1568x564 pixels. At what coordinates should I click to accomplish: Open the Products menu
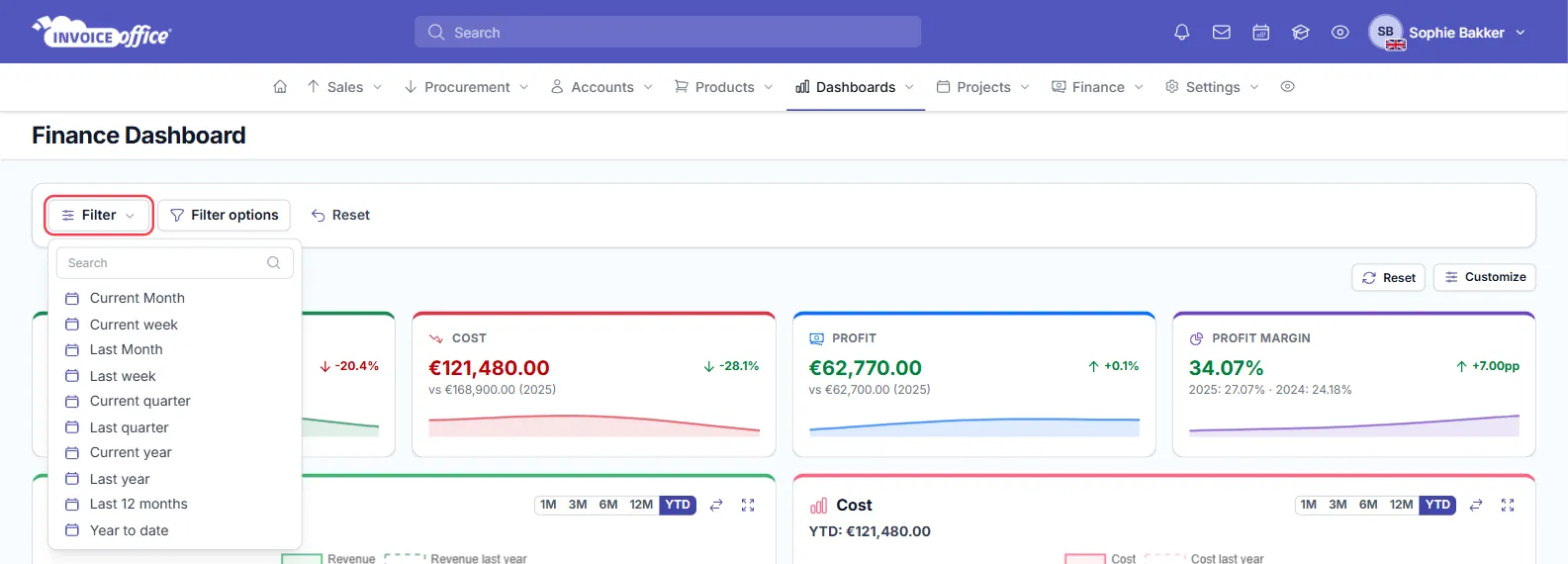pos(724,87)
